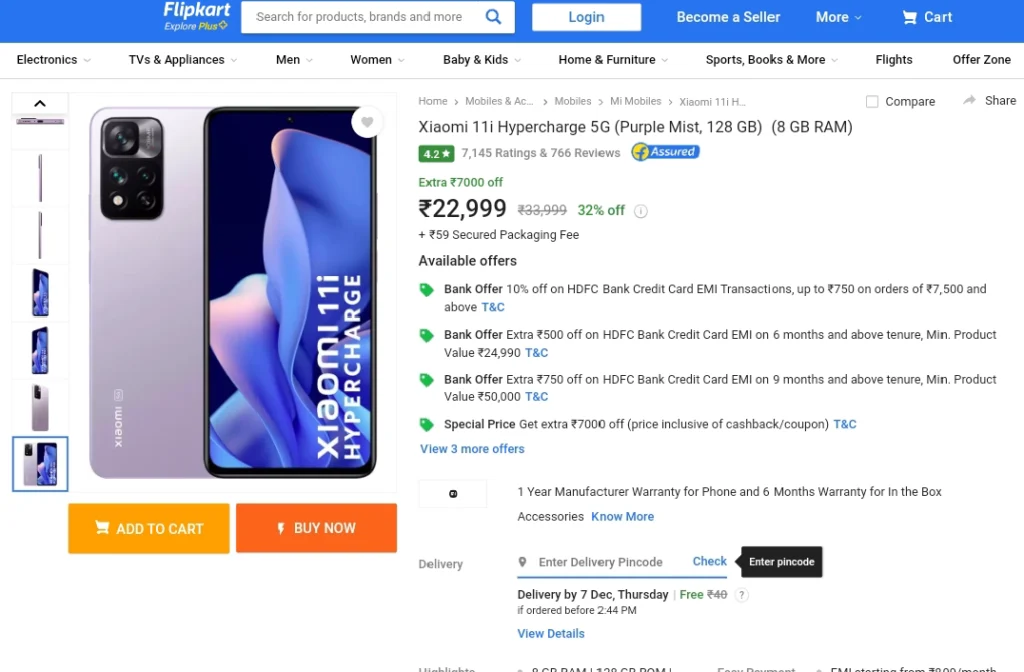Viewport: 1024px width, 672px height.
Task: Expand the Electronics category dropdown
Action: (54, 60)
